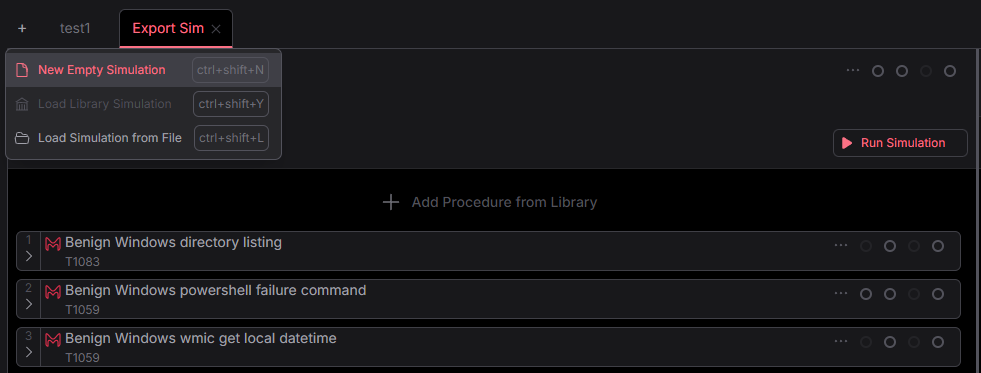Expand the Benign Windows powershell failure command row
The height and width of the screenshot is (373, 981).
click(x=28, y=304)
